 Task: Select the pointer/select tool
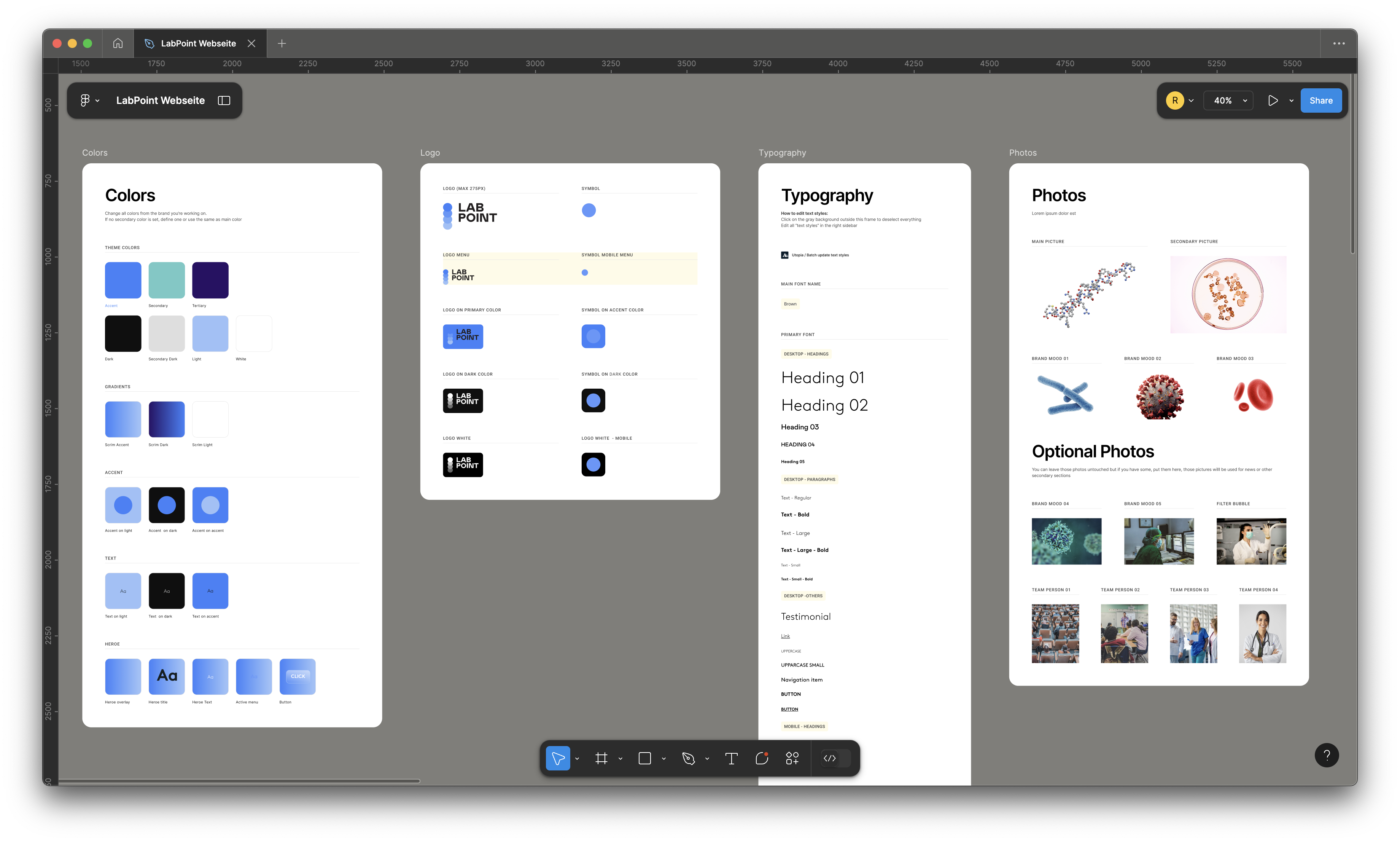coord(558,758)
